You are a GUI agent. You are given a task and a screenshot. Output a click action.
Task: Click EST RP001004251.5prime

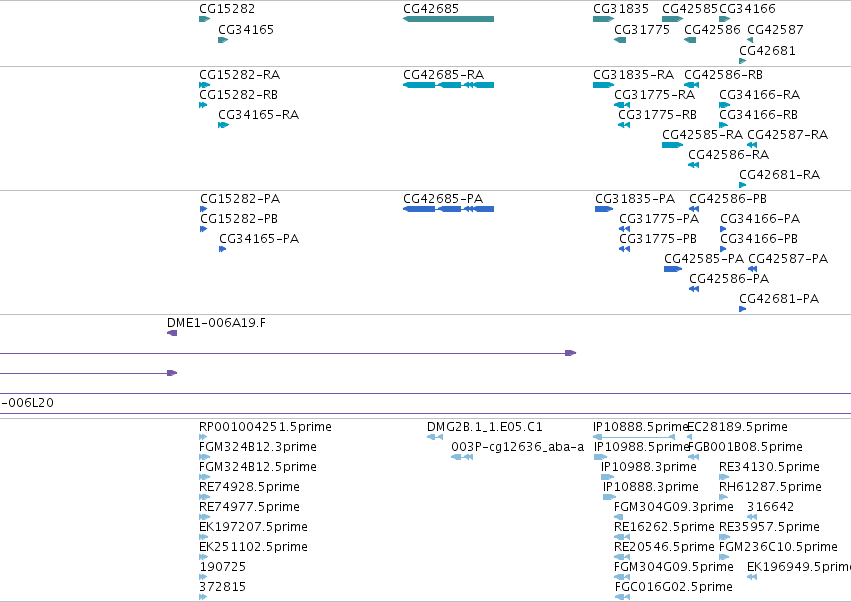[265, 427]
